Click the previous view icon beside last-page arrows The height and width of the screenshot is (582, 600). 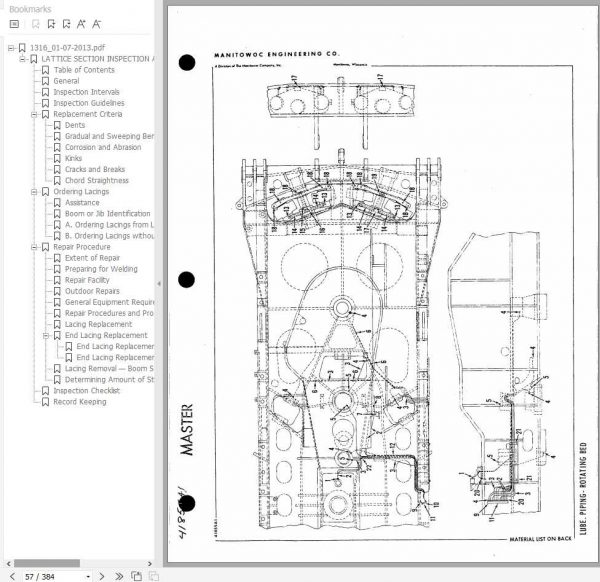(x=136, y=576)
